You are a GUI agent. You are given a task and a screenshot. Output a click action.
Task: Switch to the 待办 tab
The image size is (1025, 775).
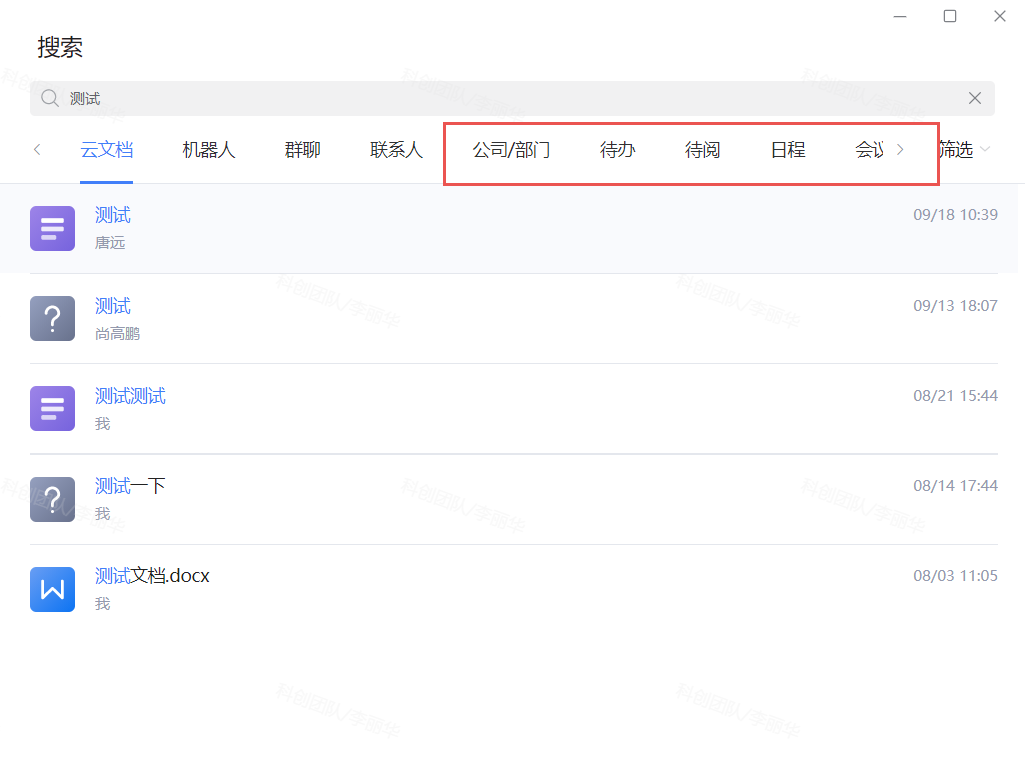pyautogui.click(x=617, y=150)
